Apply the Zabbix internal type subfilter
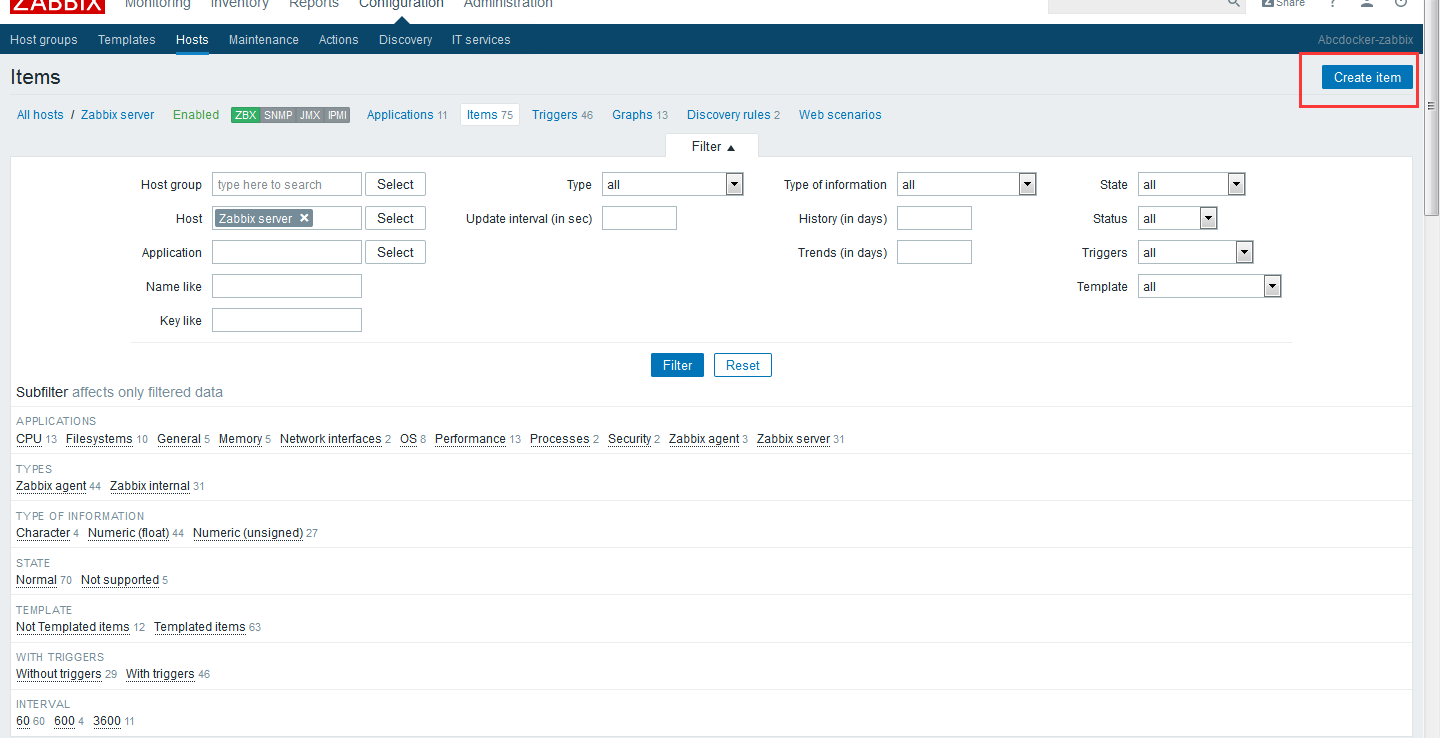Viewport: 1440px width, 738px height. [150, 486]
